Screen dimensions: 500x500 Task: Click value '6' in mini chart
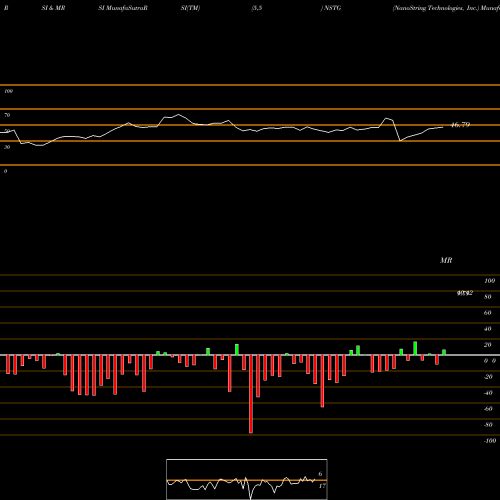(320, 474)
